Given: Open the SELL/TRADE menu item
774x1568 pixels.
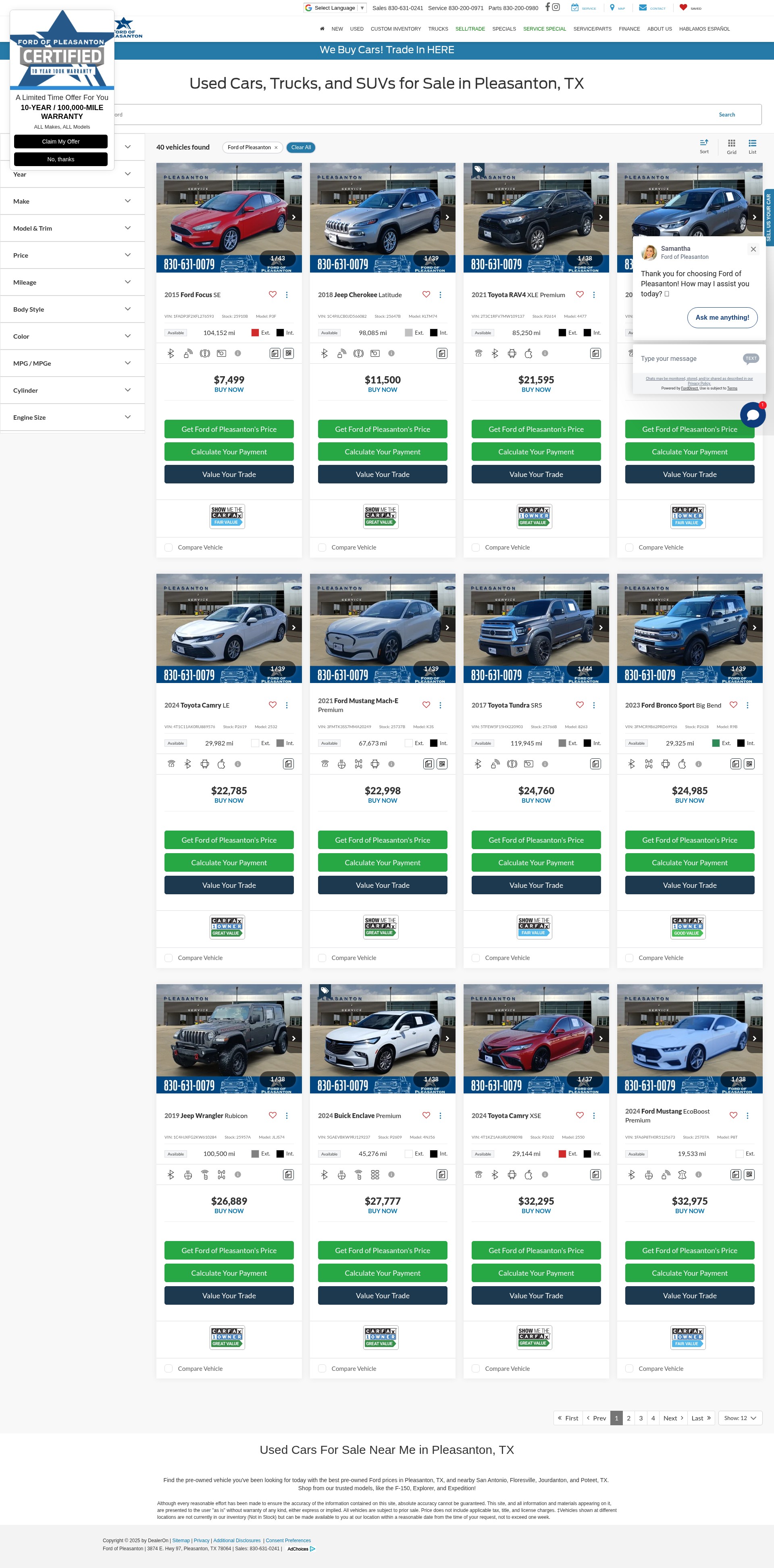Looking at the screenshot, I should point(470,29).
